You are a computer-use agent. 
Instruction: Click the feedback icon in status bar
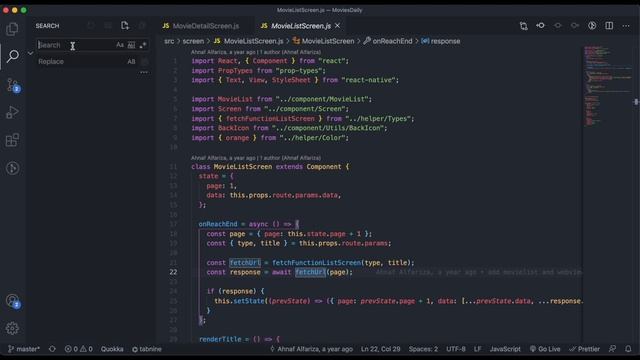[x=612, y=349]
